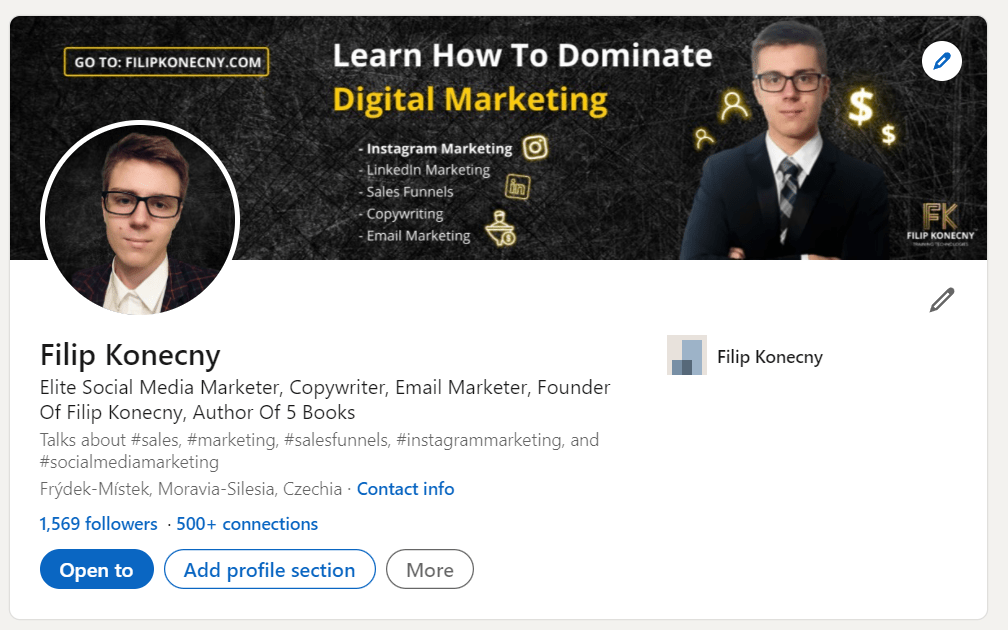
Task: Click the yellow Digital Marketing banner text
Action: click(x=470, y=99)
